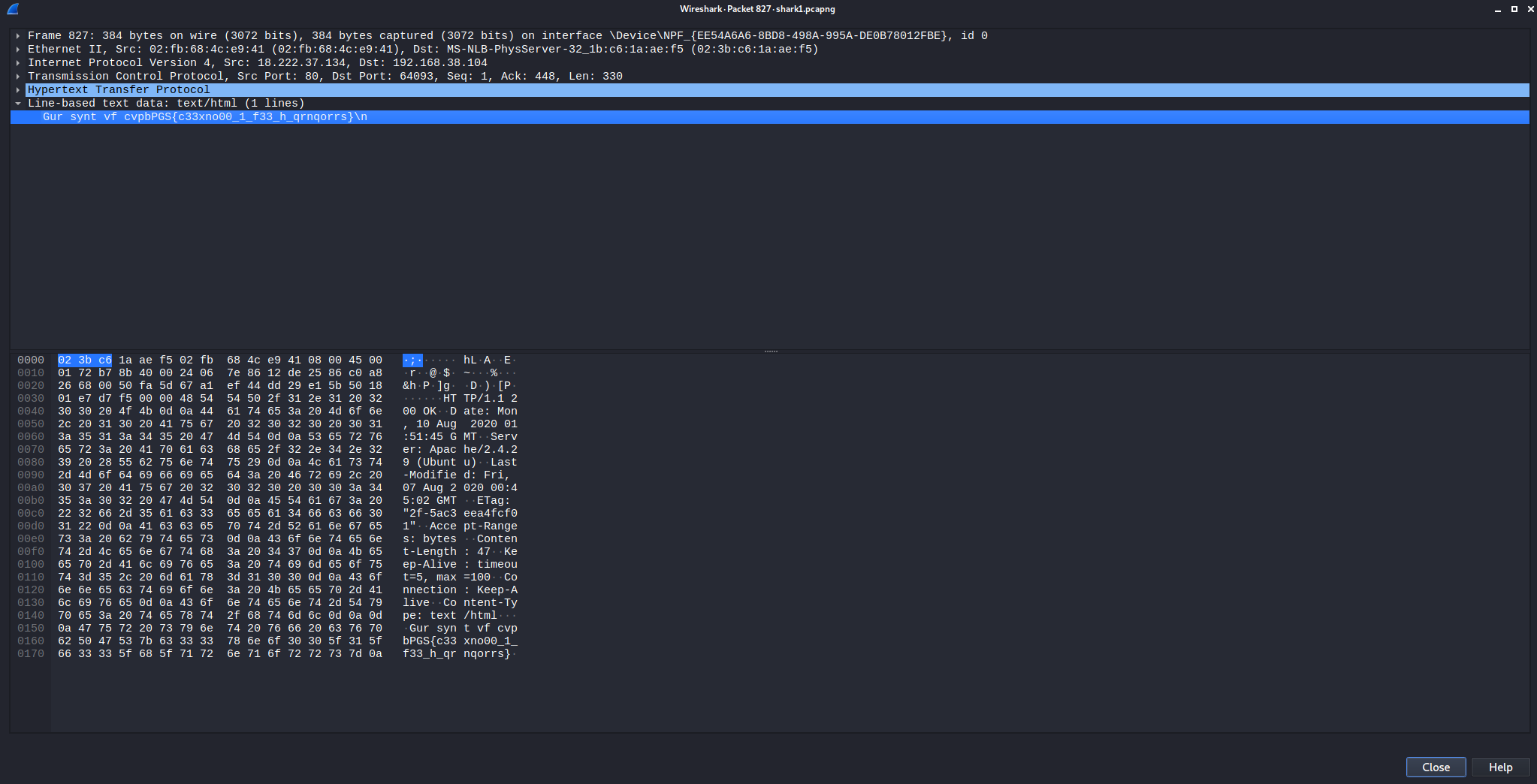Select the Hypertext Transfer Protocol row
The height and width of the screenshot is (784, 1537).
[118, 89]
